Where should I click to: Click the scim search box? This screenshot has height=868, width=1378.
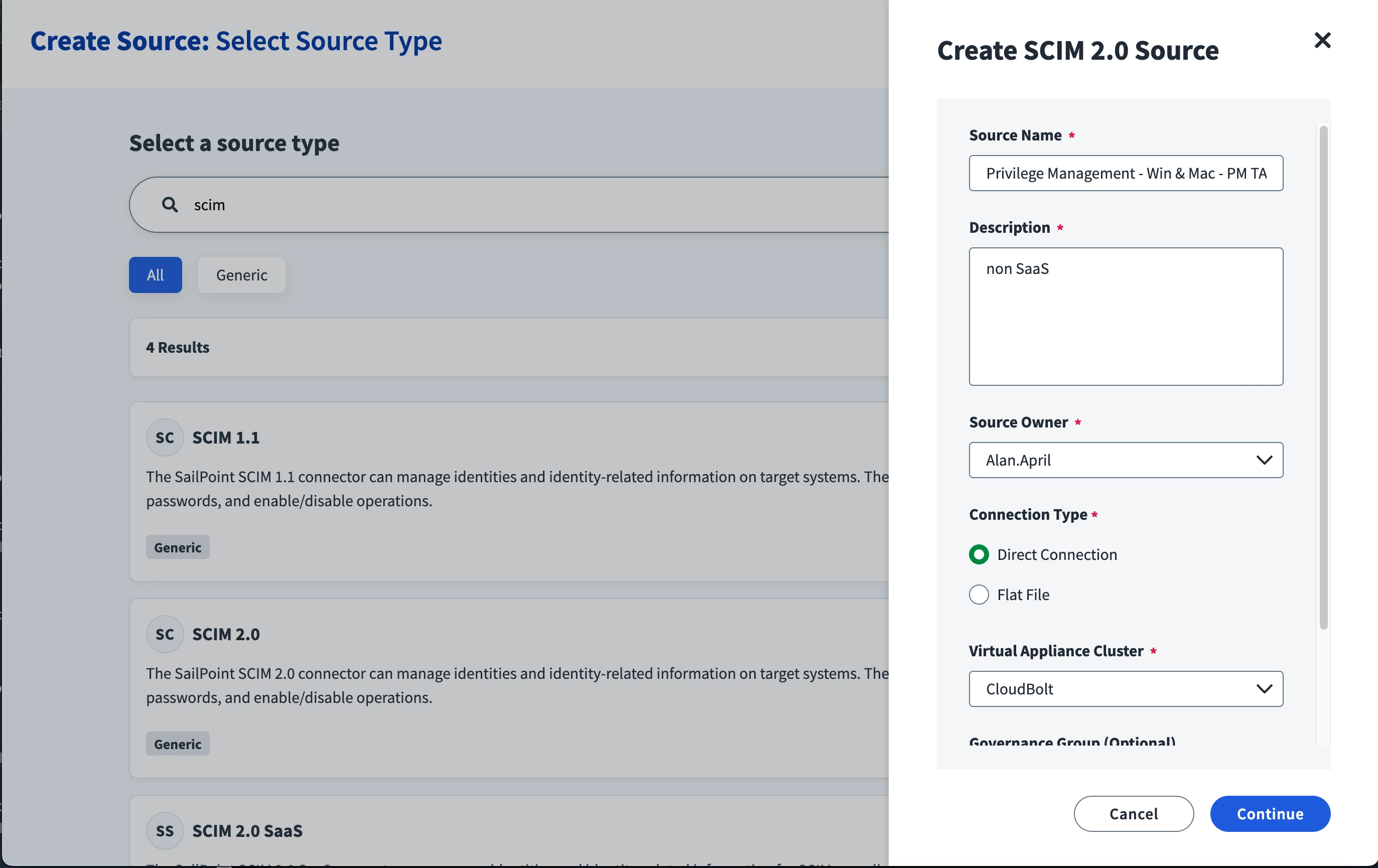click(x=509, y=204)
